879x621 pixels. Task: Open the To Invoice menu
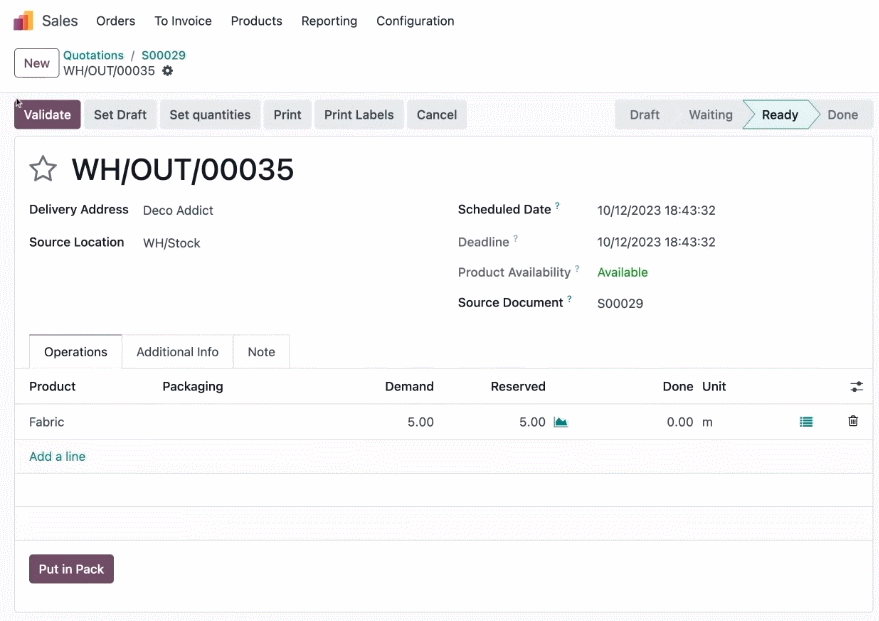(183, 21)
